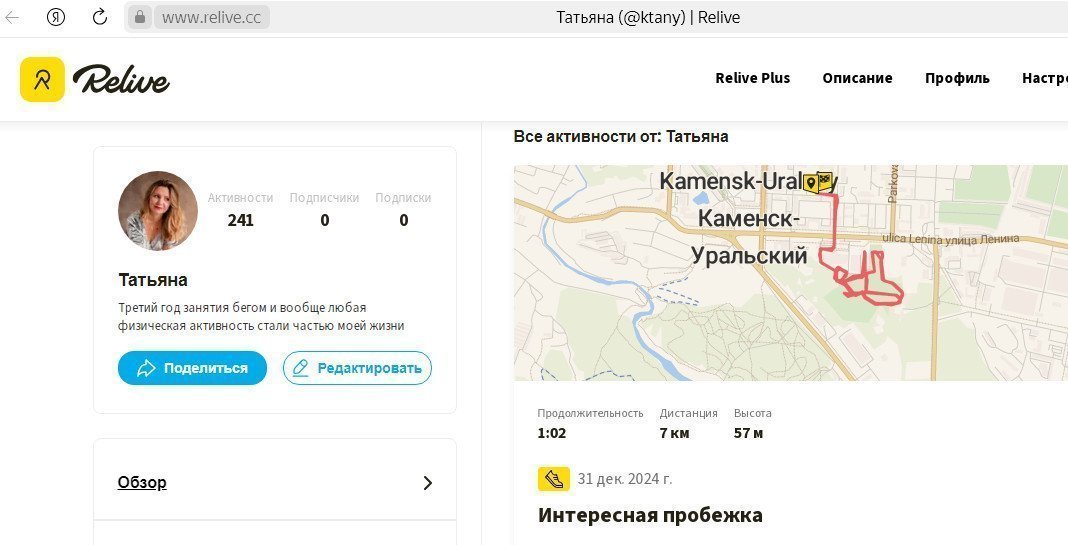1068x545 pixels.
Task: Click the Relive wordmark text logo
Action: coord(121,79)
